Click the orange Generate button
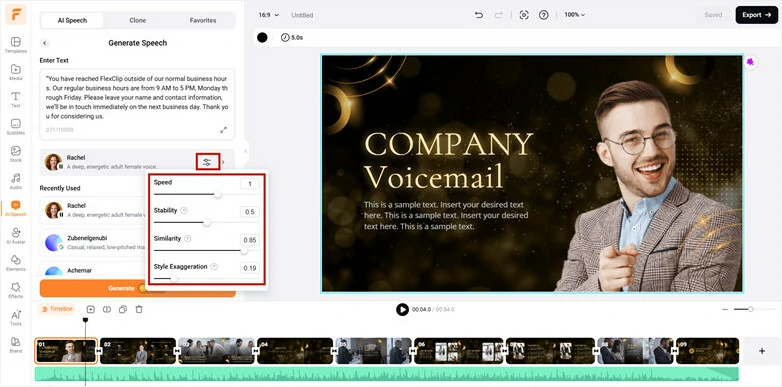The width and height of the screenshot is (782, 387). (138, 288)
